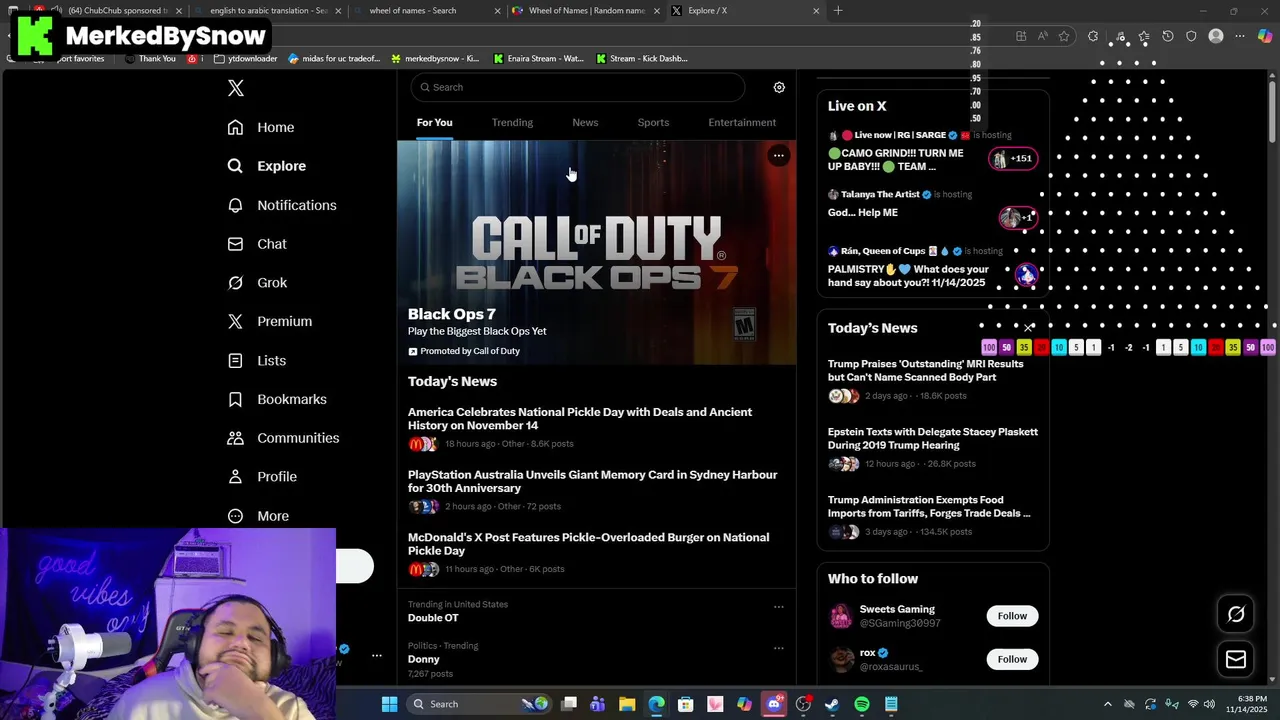Click the Profile icon in the sidebar
Viewport: 1280px width, 720px height.
tap(235, 477)
